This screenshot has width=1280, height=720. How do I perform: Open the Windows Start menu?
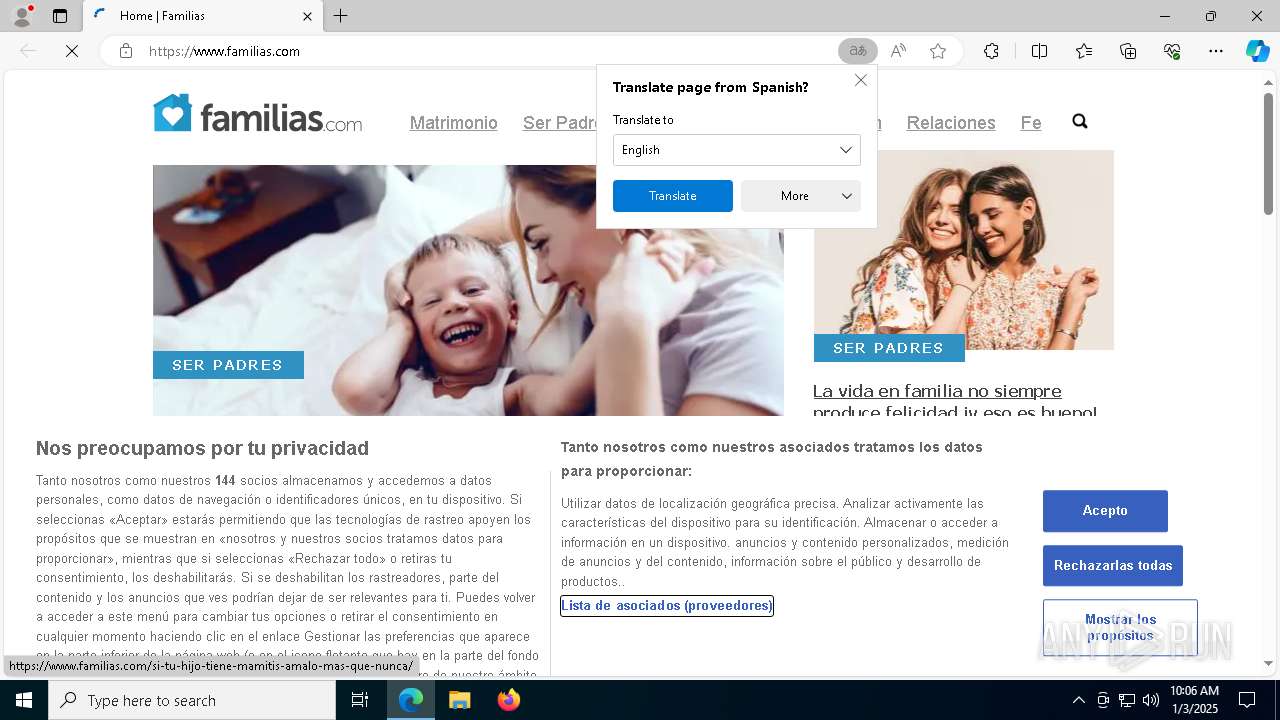coord(24,700)
